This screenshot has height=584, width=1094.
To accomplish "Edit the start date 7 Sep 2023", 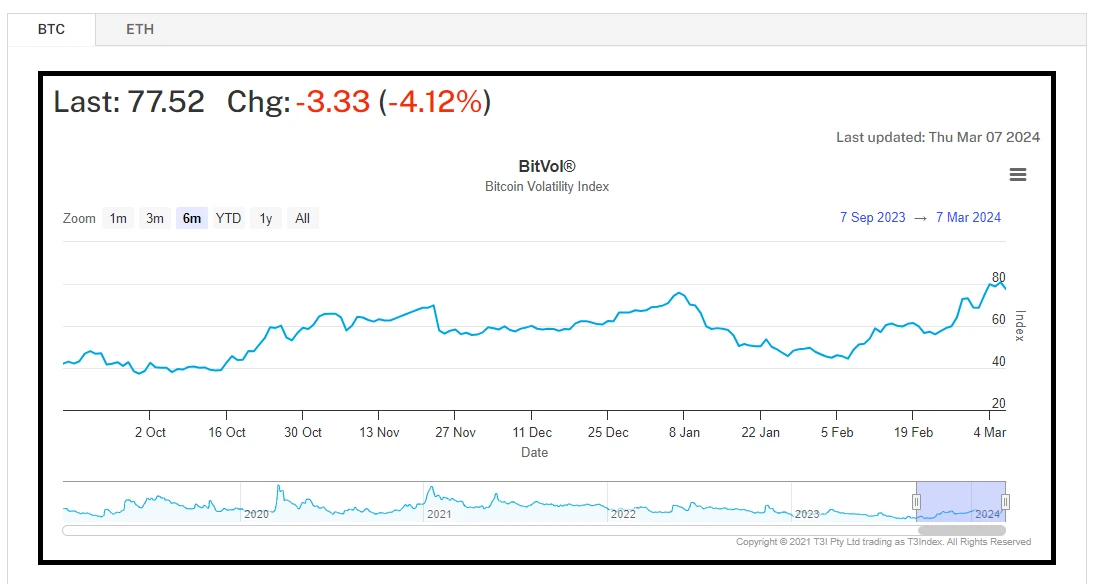I will tap(872, 218).
